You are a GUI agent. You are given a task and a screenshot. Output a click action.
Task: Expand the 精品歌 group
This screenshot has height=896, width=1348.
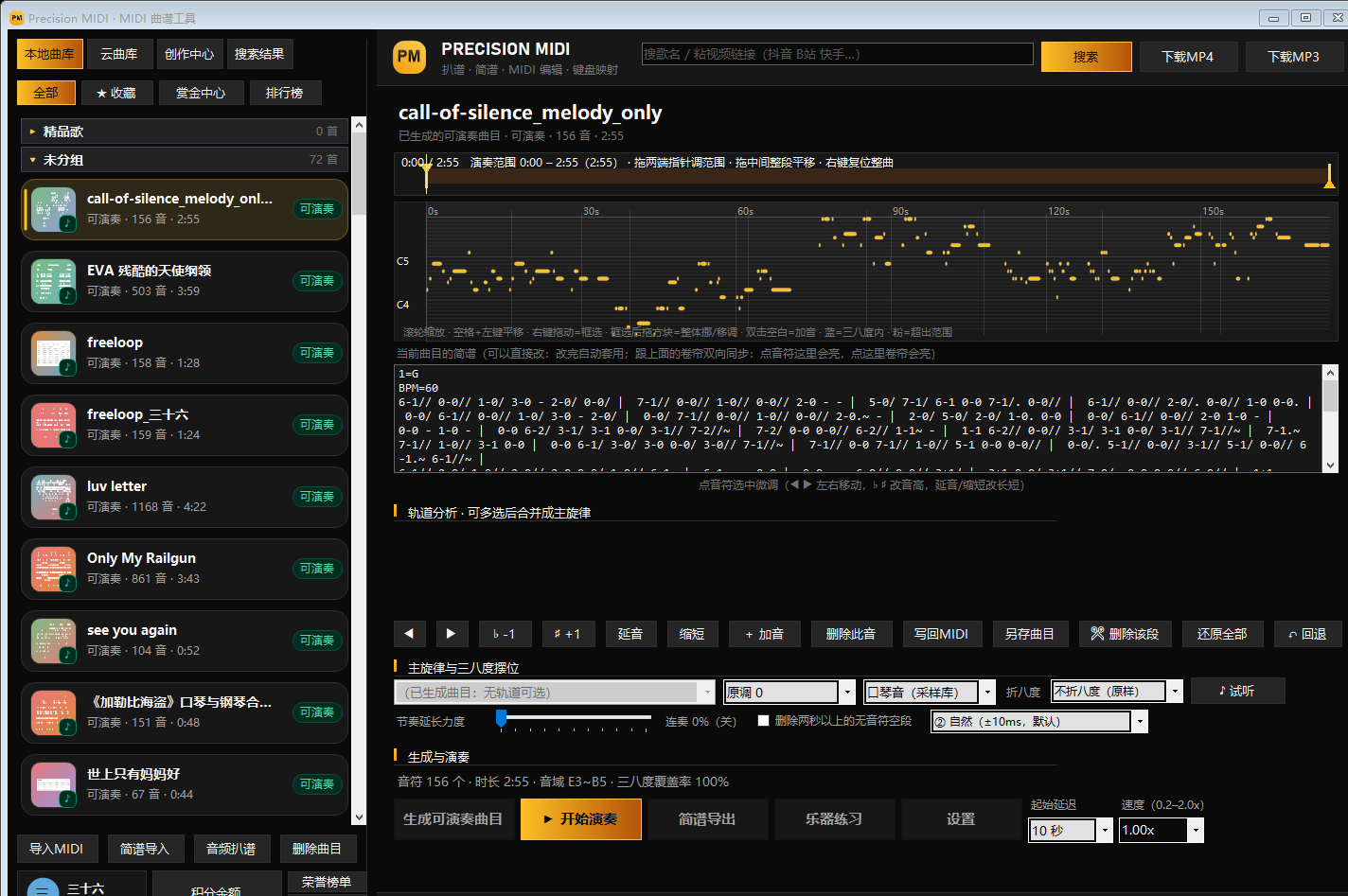point(185,132)
